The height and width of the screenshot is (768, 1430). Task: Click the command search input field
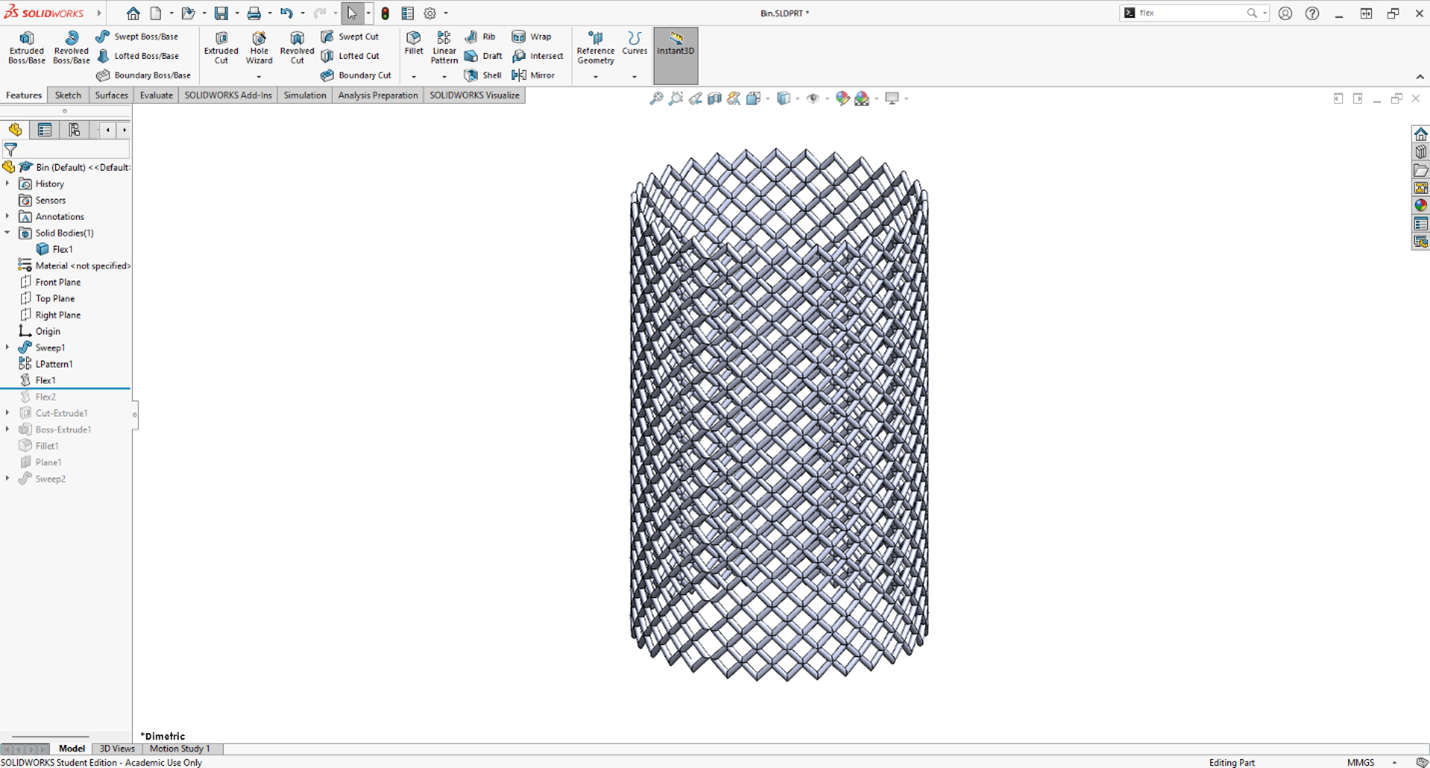pyautogui.click(x=1190, y=13)
